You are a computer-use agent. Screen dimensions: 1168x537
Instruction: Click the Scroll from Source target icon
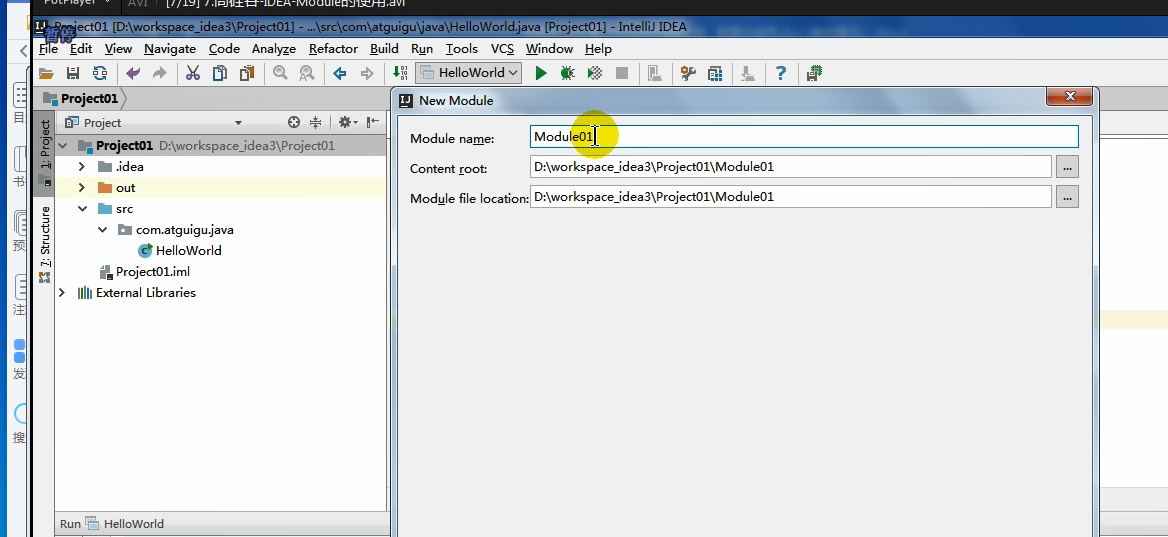tap(294, 122)
